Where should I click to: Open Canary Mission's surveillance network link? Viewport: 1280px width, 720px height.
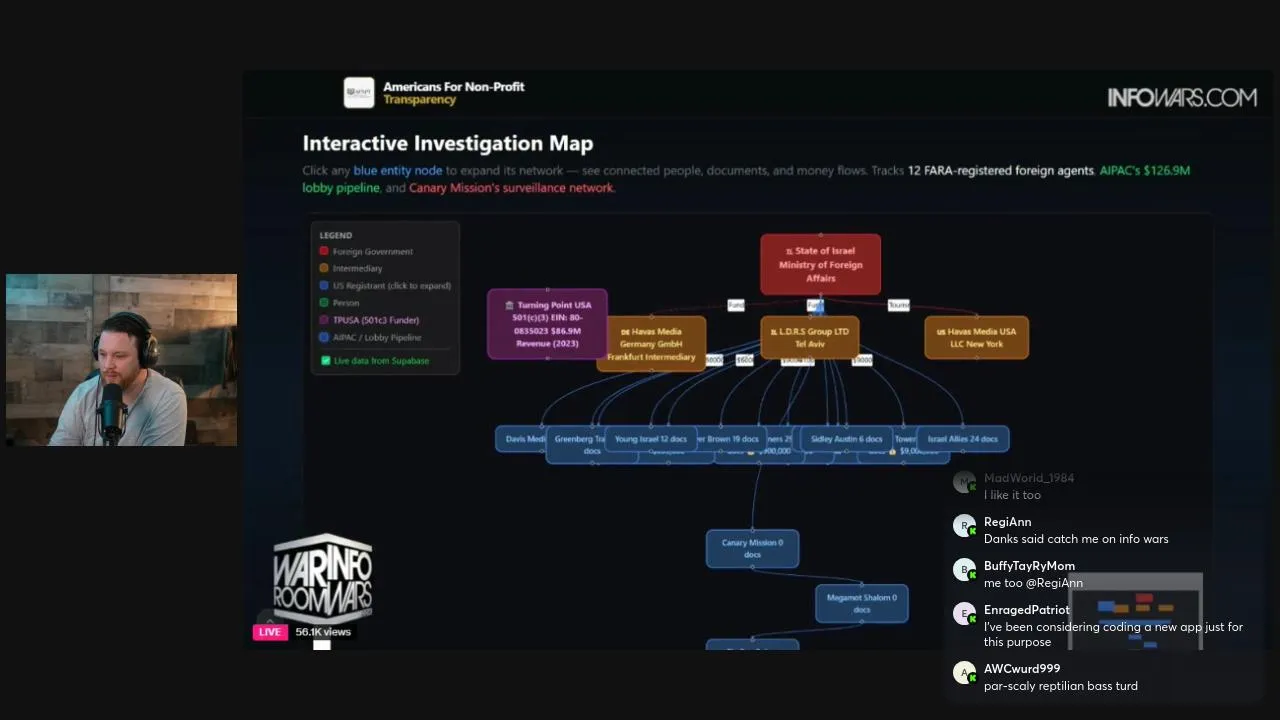511,188
